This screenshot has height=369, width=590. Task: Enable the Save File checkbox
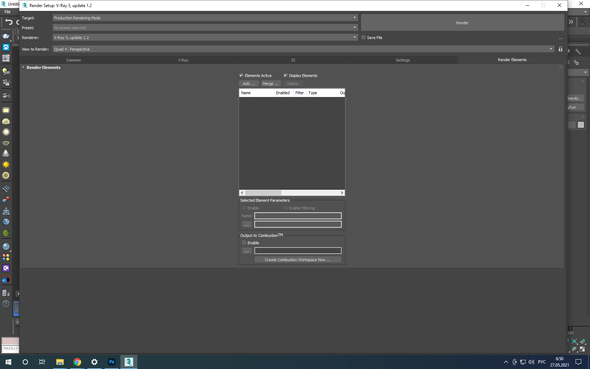pos(363,37)
